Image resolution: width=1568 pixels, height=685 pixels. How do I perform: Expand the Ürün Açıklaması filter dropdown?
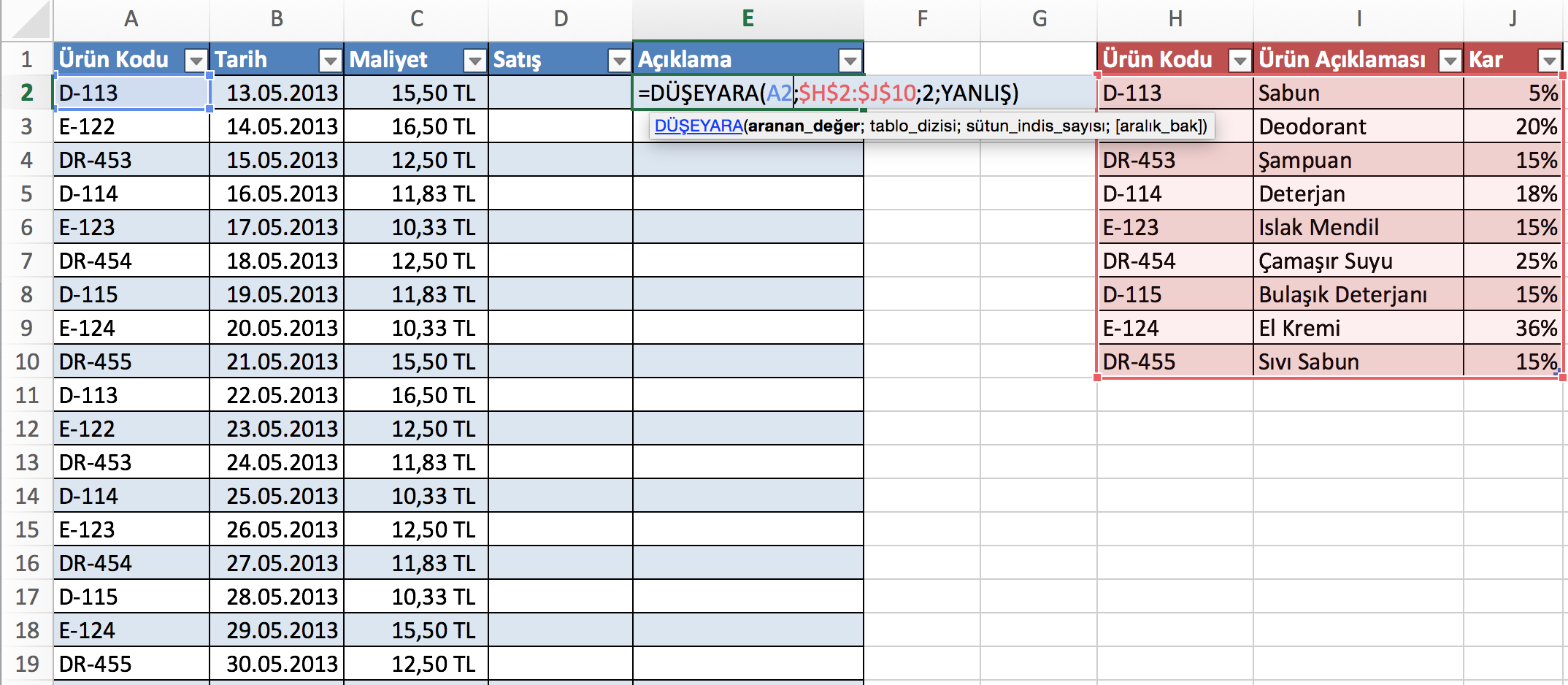coord(1450,61)
